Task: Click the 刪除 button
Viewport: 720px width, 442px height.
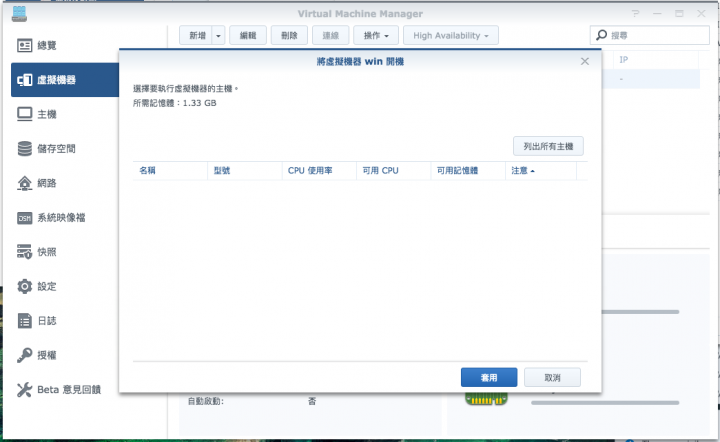Action: point(289,35)
